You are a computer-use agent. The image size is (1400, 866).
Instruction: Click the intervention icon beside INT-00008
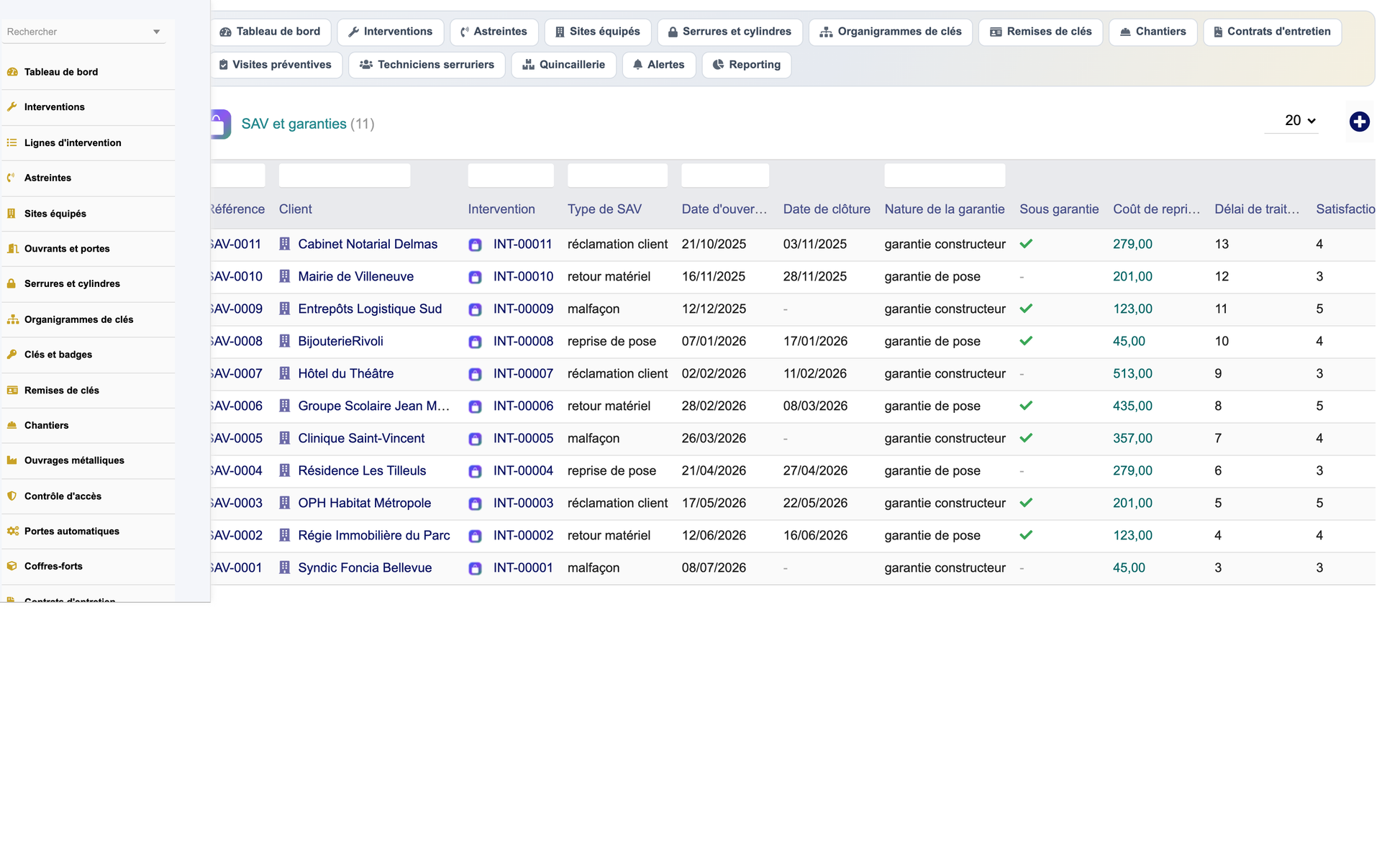(x=475, y=342)
